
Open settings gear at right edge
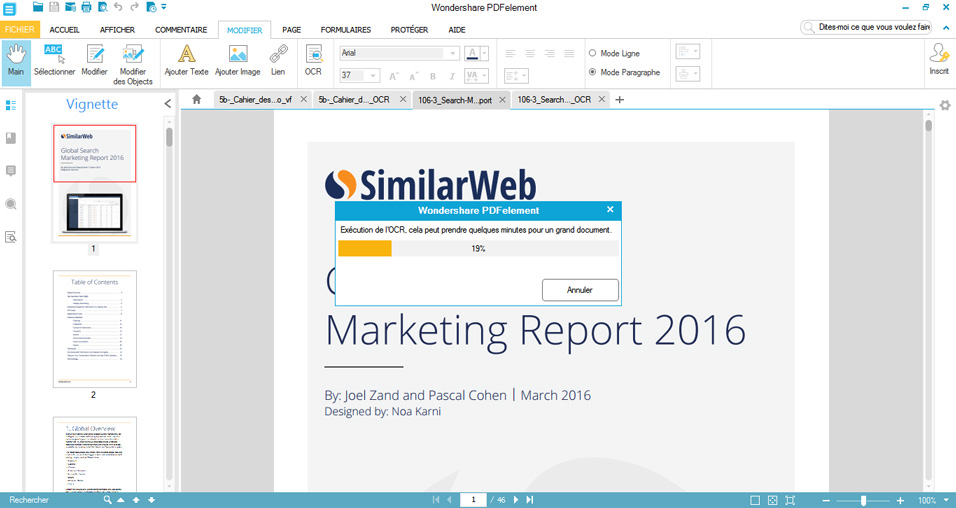tap(945, 106)
